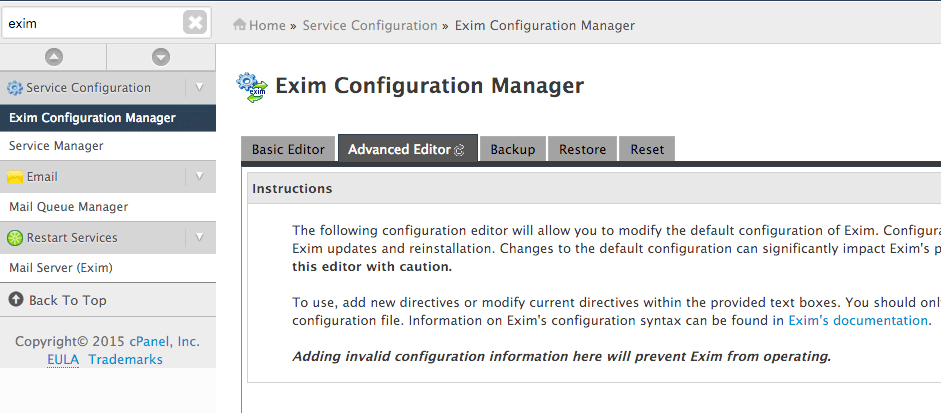
Task: Click the Exim Configuration Manager header icon
Action: coord(252,87)
